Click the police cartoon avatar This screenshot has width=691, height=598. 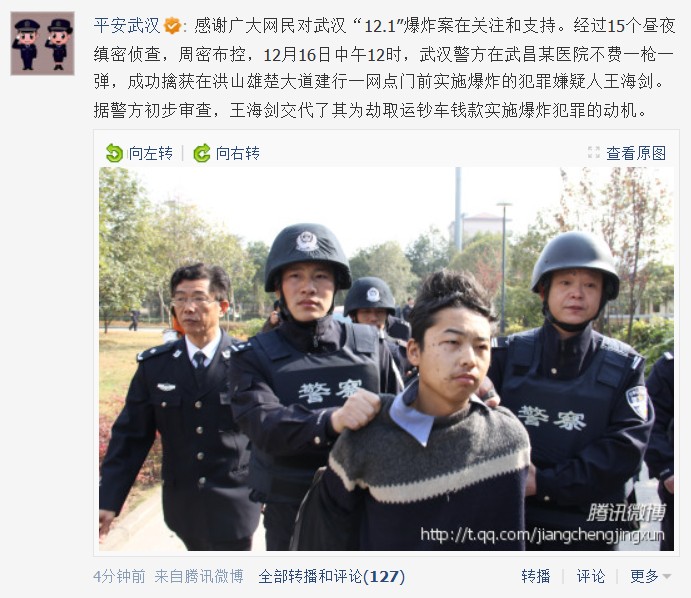tap(42, 44)
